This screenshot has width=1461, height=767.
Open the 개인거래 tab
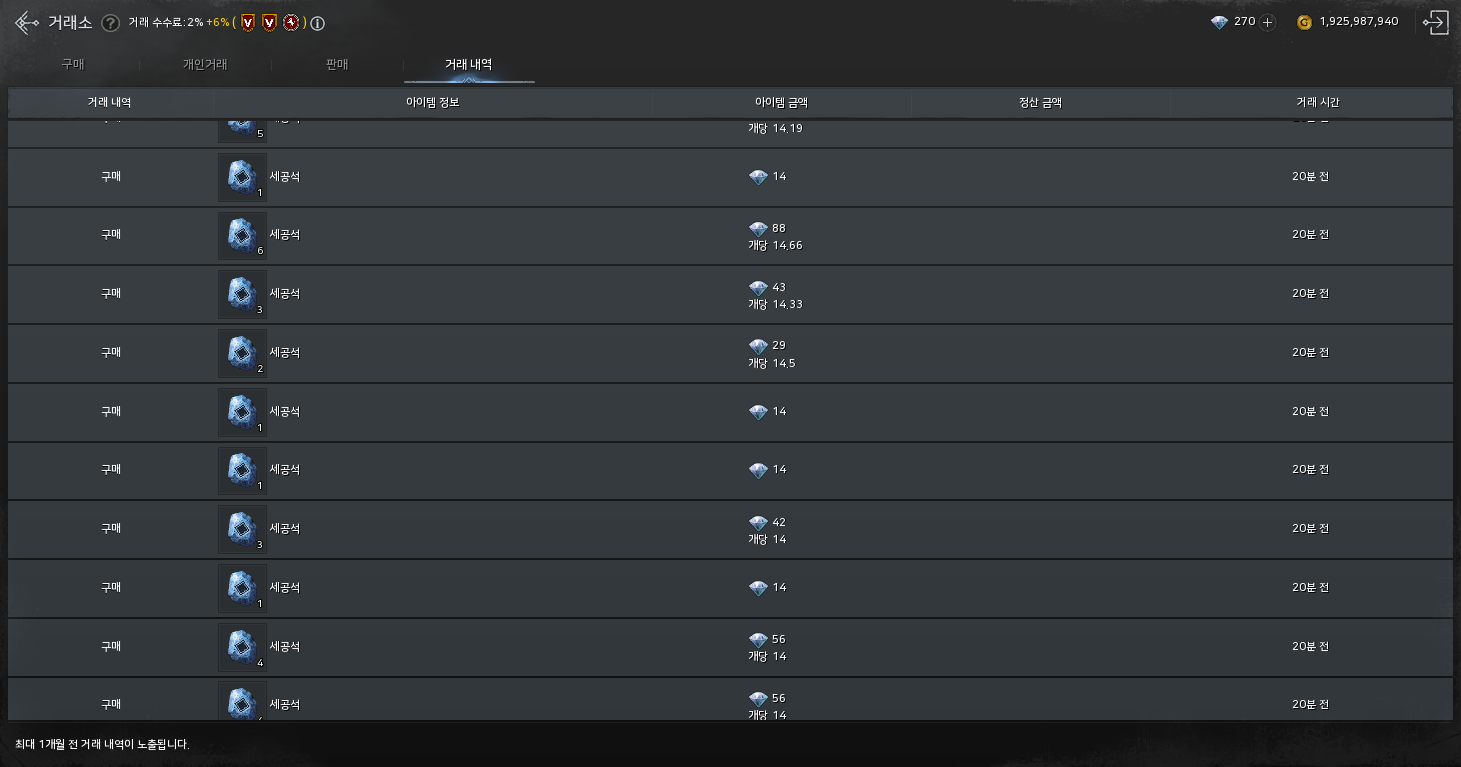(205, 64)
